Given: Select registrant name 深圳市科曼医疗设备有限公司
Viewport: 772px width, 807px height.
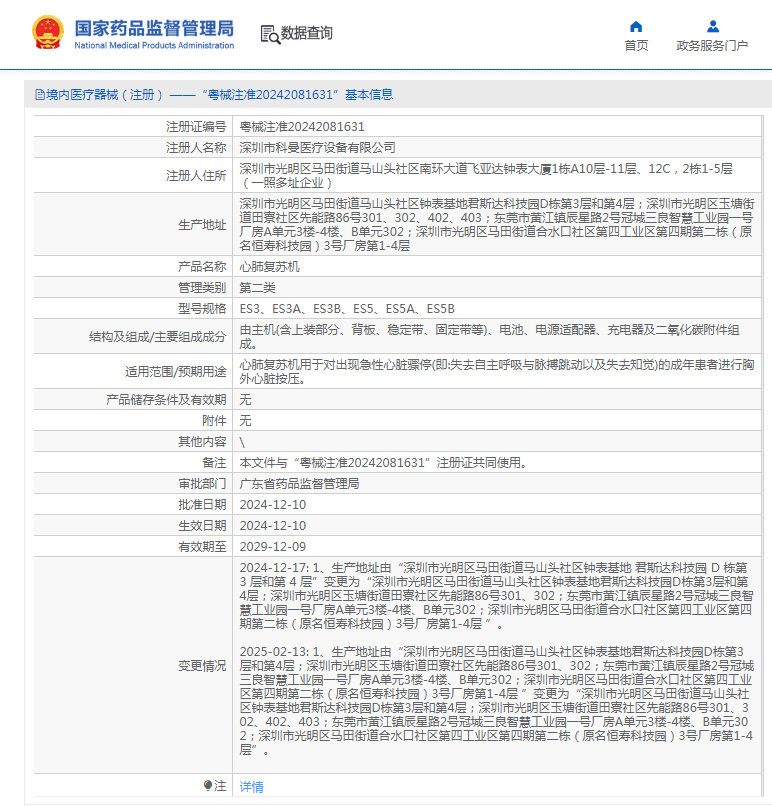Looking at the screenshot, I should (x=317, y=148).
